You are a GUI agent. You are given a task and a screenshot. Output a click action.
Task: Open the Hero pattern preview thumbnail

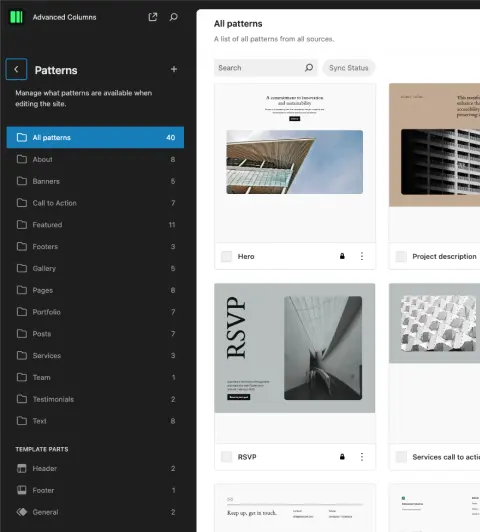click(295, 163)
